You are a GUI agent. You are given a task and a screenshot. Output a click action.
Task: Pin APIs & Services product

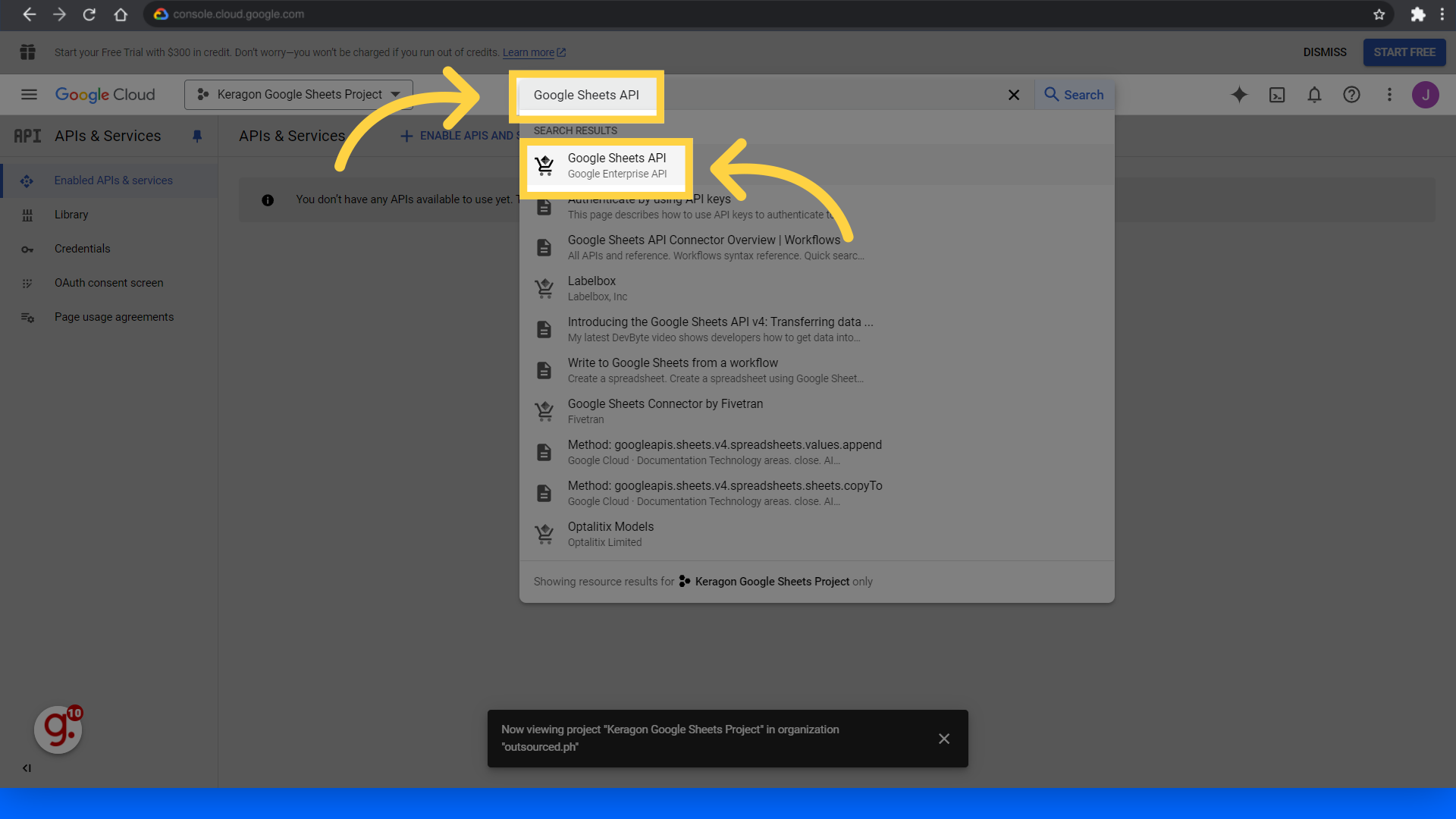tap(197, 136)
